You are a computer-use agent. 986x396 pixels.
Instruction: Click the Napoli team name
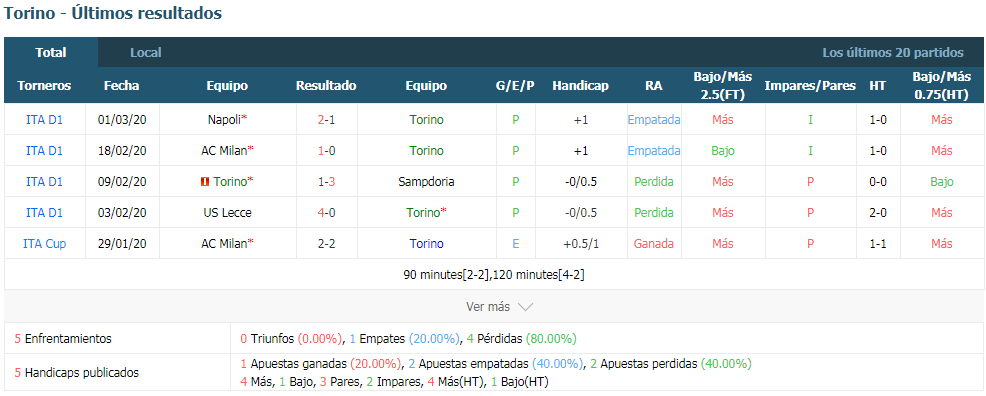pyautogui.click(x=224, y=119)
